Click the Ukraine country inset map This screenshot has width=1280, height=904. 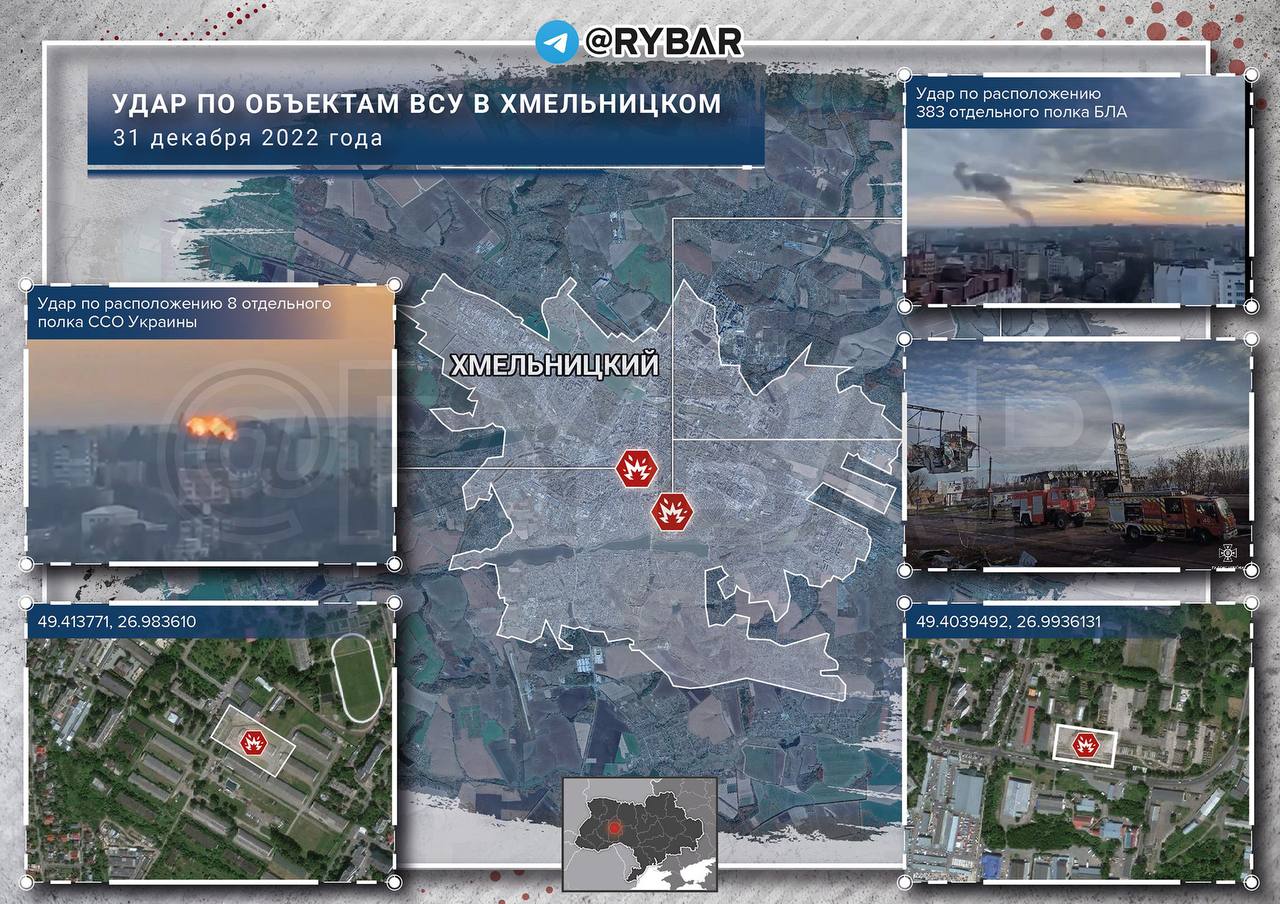640,826
